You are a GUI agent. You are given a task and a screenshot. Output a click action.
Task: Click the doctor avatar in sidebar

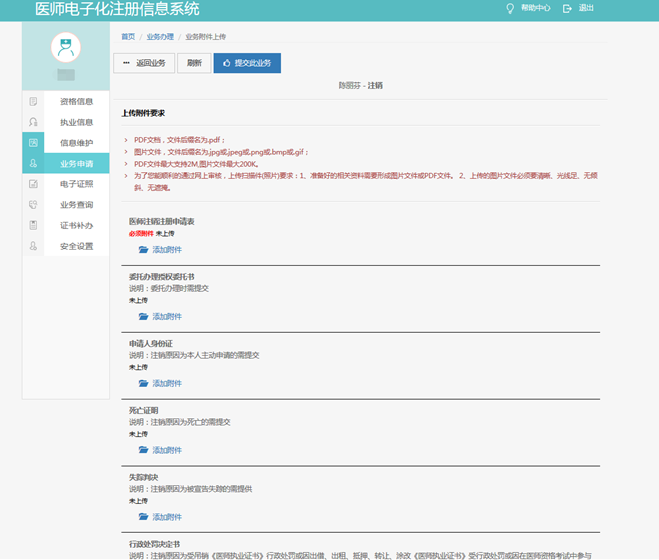click(66, 47)
